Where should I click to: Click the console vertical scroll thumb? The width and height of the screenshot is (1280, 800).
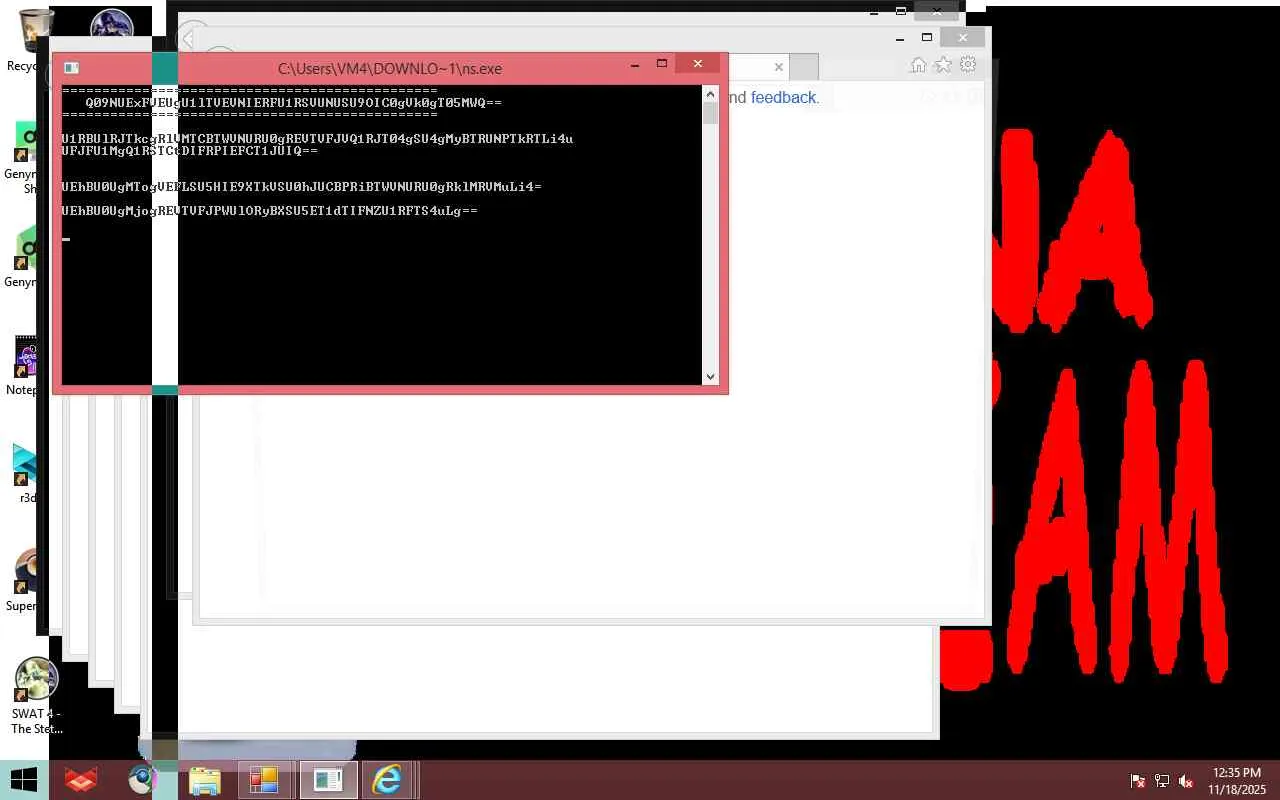711,112
